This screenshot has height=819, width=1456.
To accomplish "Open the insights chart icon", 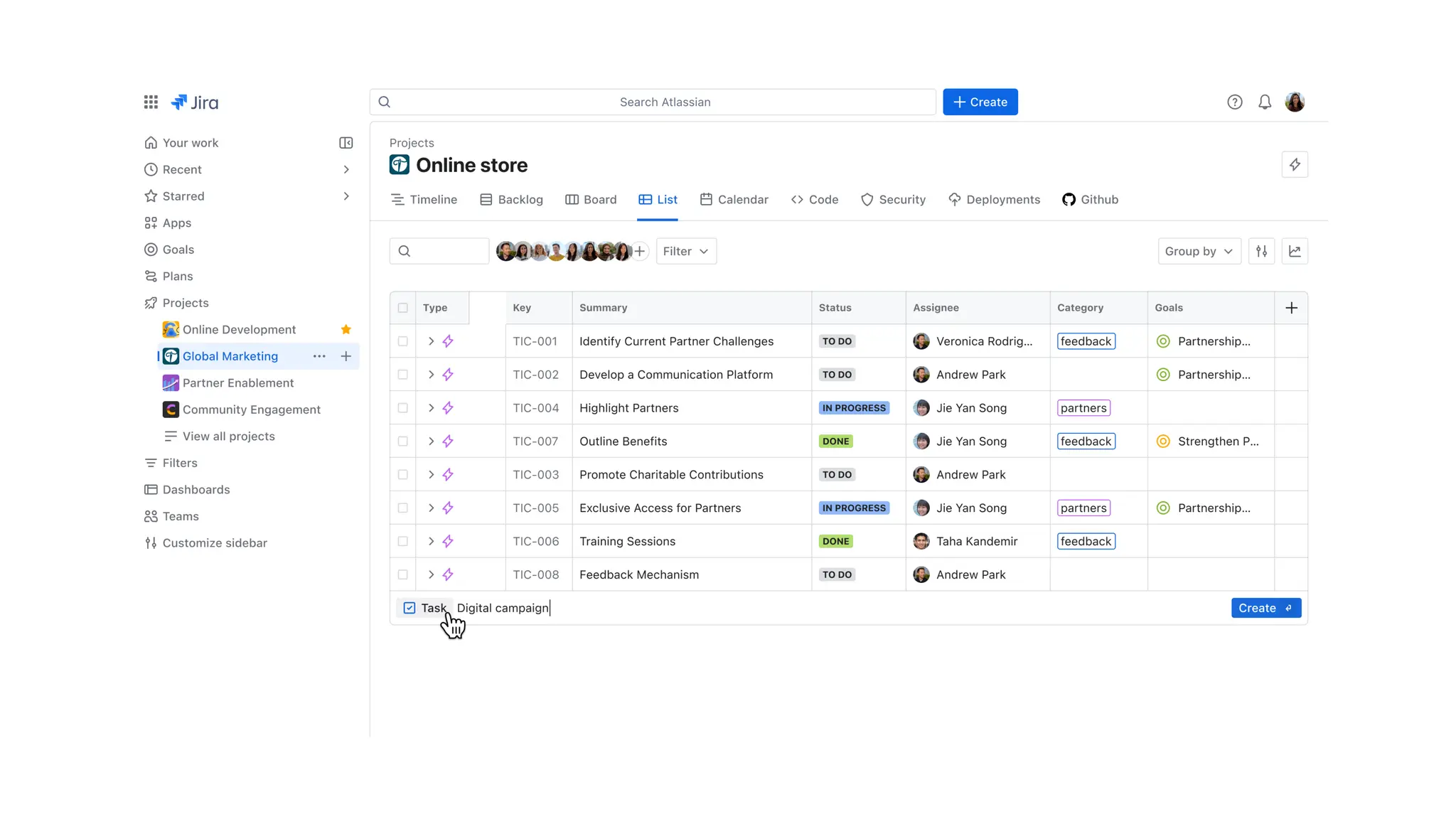I will (1294, 251).
